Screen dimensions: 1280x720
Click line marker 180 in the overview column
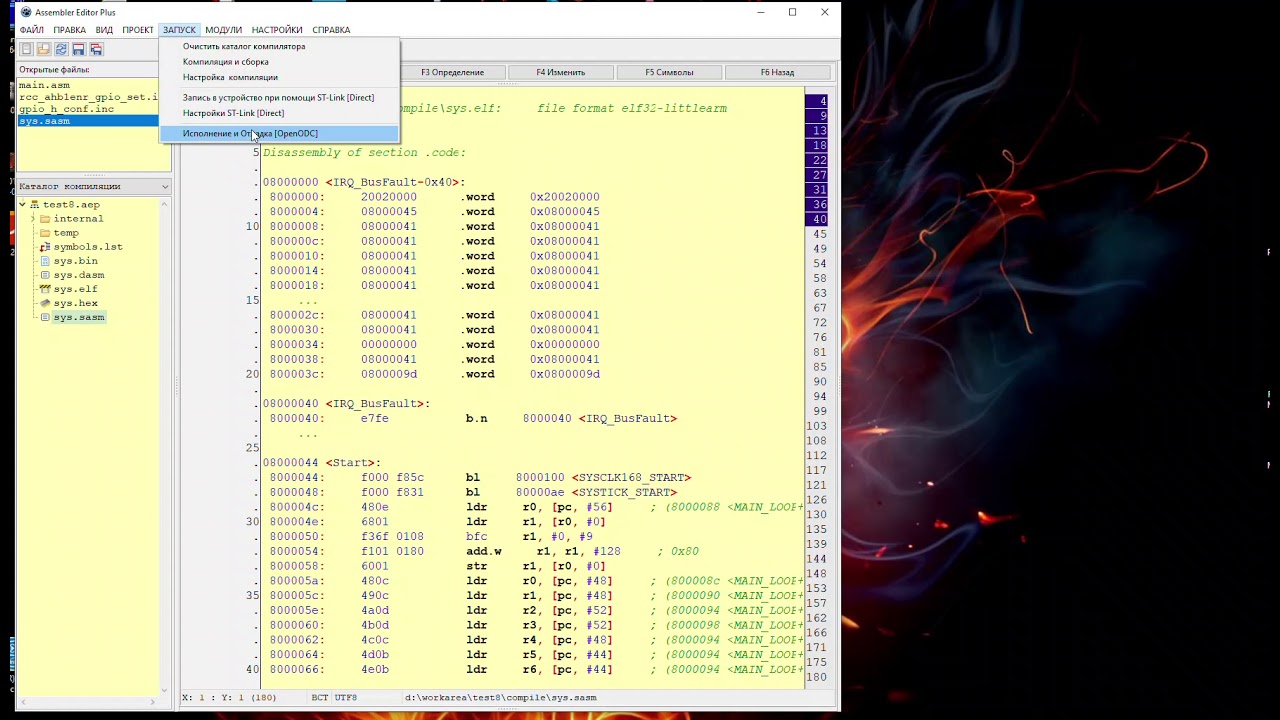tap(817, 677)
